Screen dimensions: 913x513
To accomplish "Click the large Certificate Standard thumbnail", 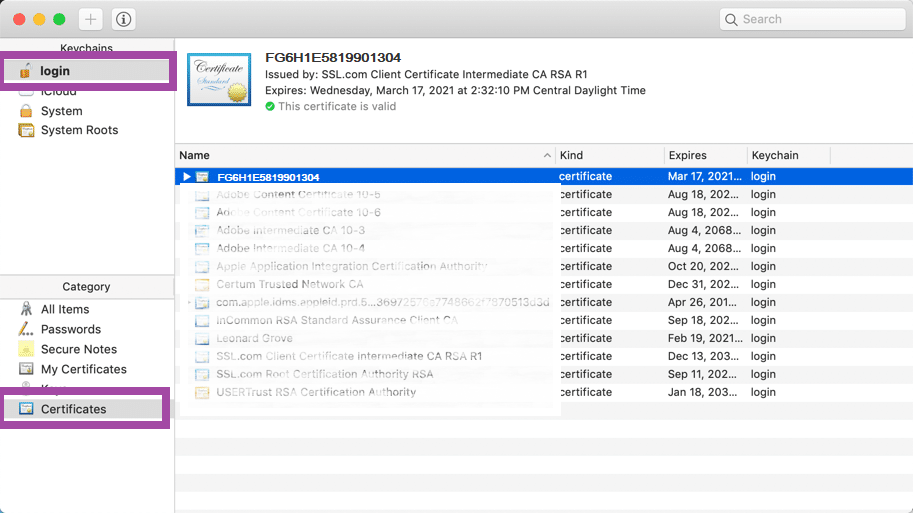I will pos(219,80).
